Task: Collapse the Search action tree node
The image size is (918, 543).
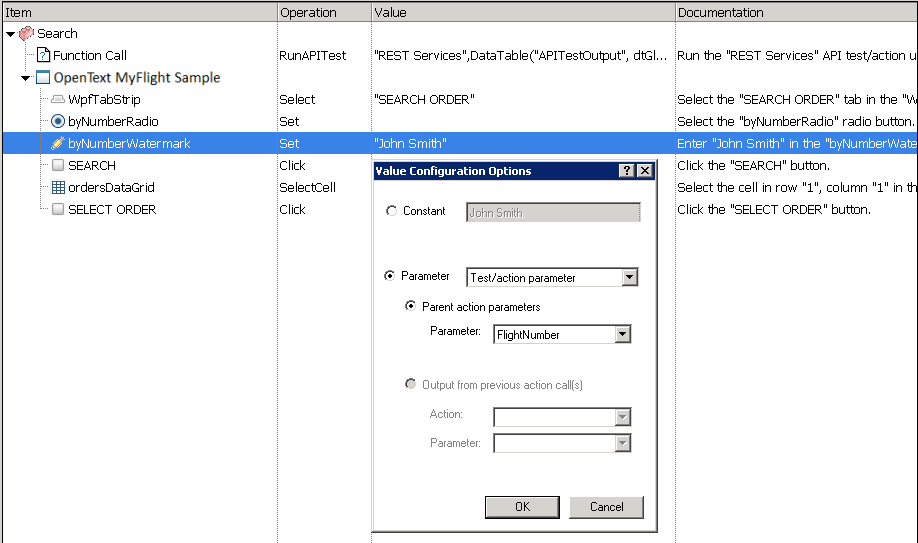Action: pyautogui.click(x=10, y=34)
